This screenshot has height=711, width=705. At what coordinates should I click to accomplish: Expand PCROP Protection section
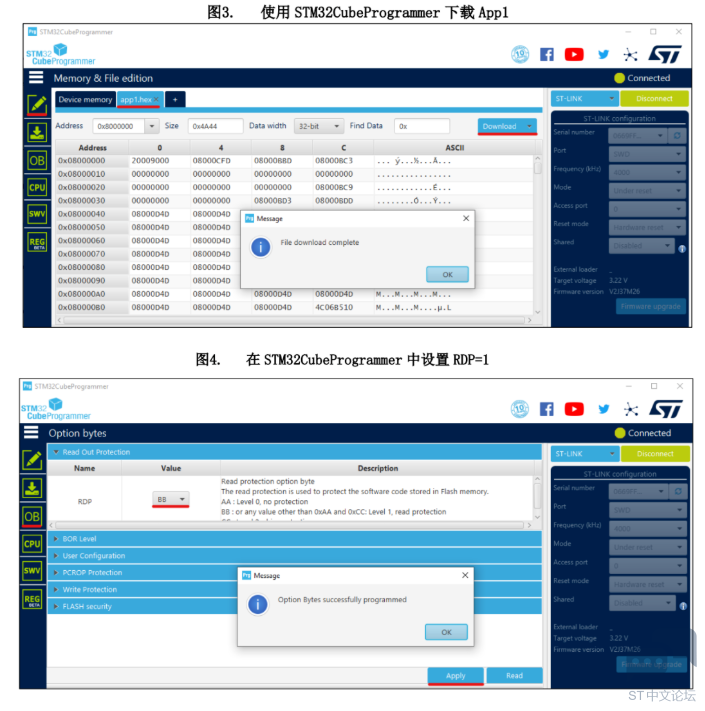tap(56, 572)
